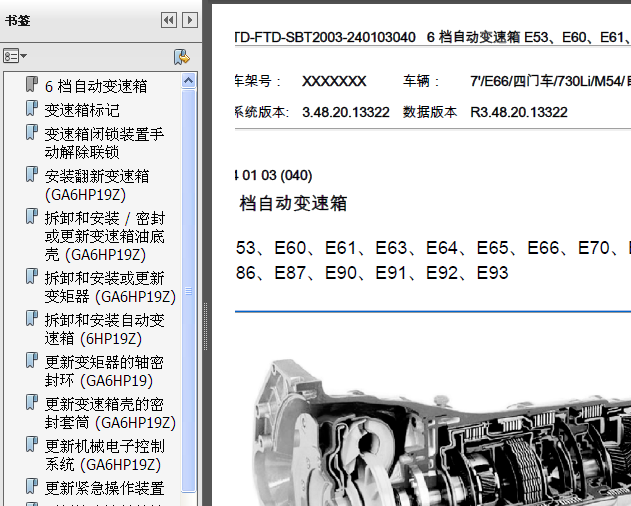Click the '书签' panel title
631x506 pixels.
(x=18, y=20)
